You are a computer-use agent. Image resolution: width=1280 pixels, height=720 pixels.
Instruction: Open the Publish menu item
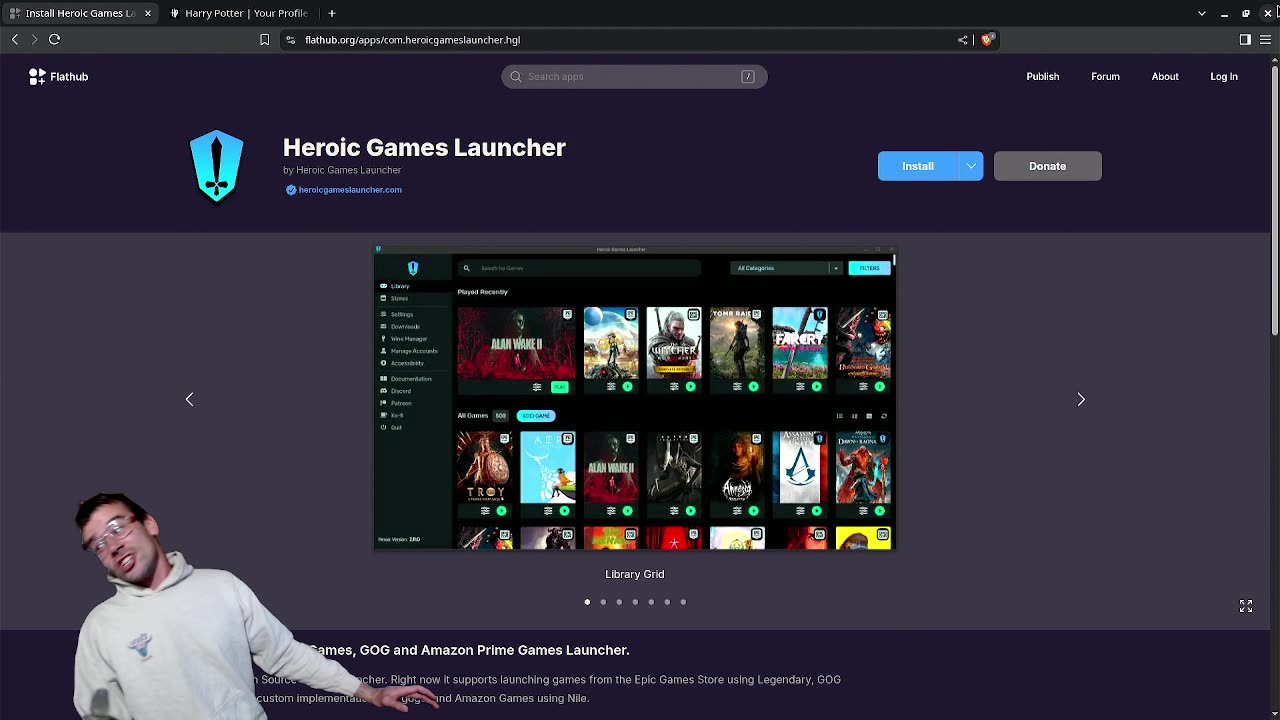1042,76
